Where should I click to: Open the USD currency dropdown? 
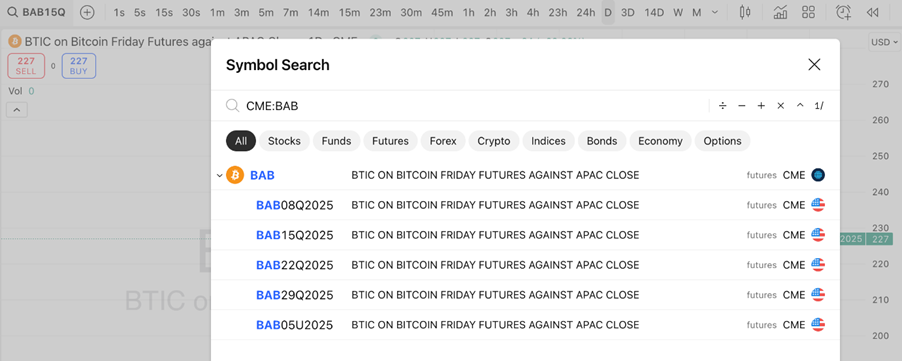click(x=884, y=42)
